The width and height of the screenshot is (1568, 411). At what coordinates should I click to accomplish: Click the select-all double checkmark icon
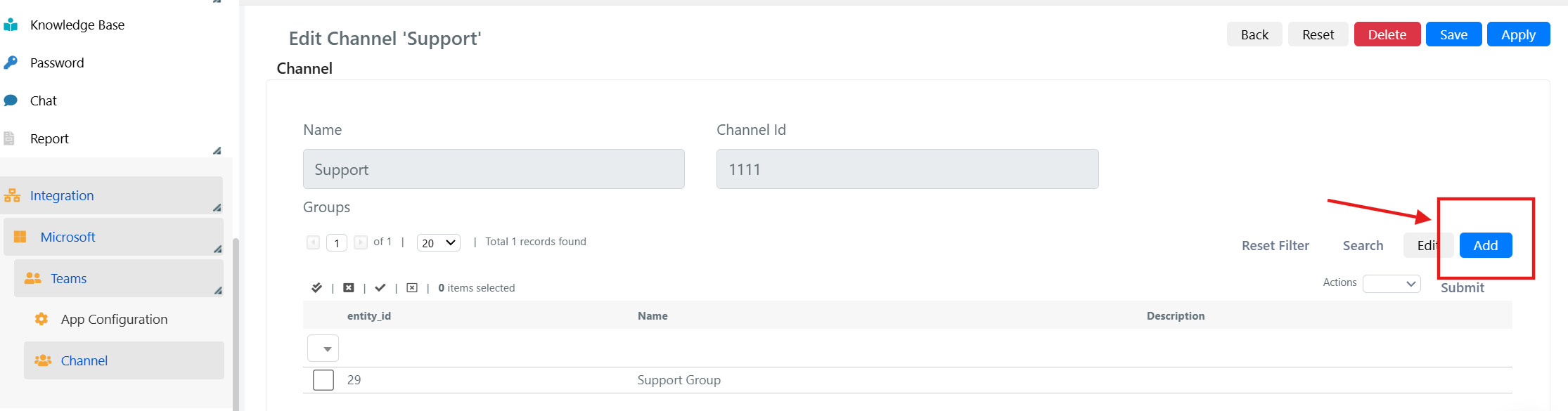tap(316, 287)
